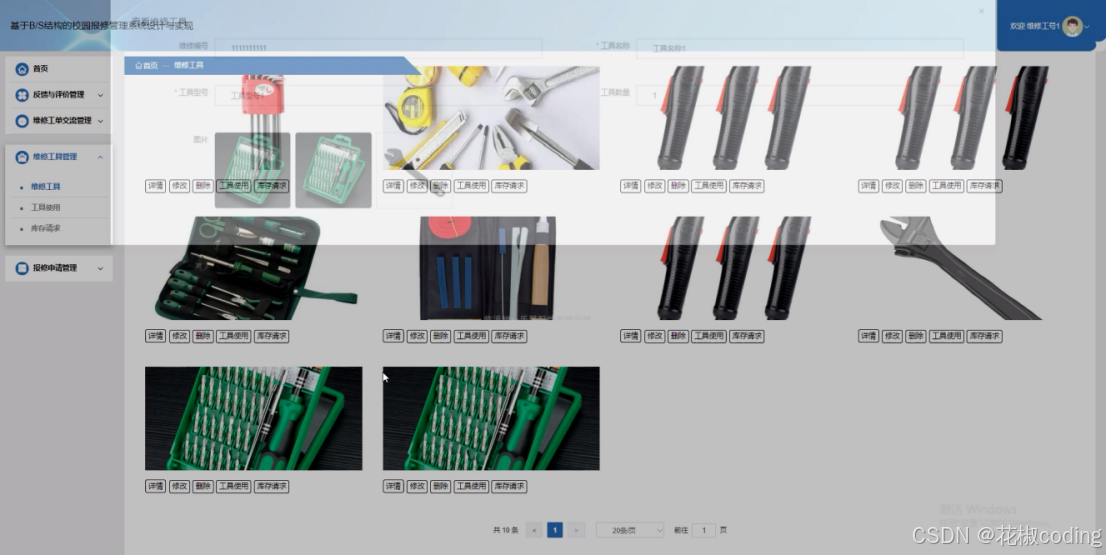Click the 首页 home icon in sidebar
Screen dimensions: 1106x556
[22, 69]
